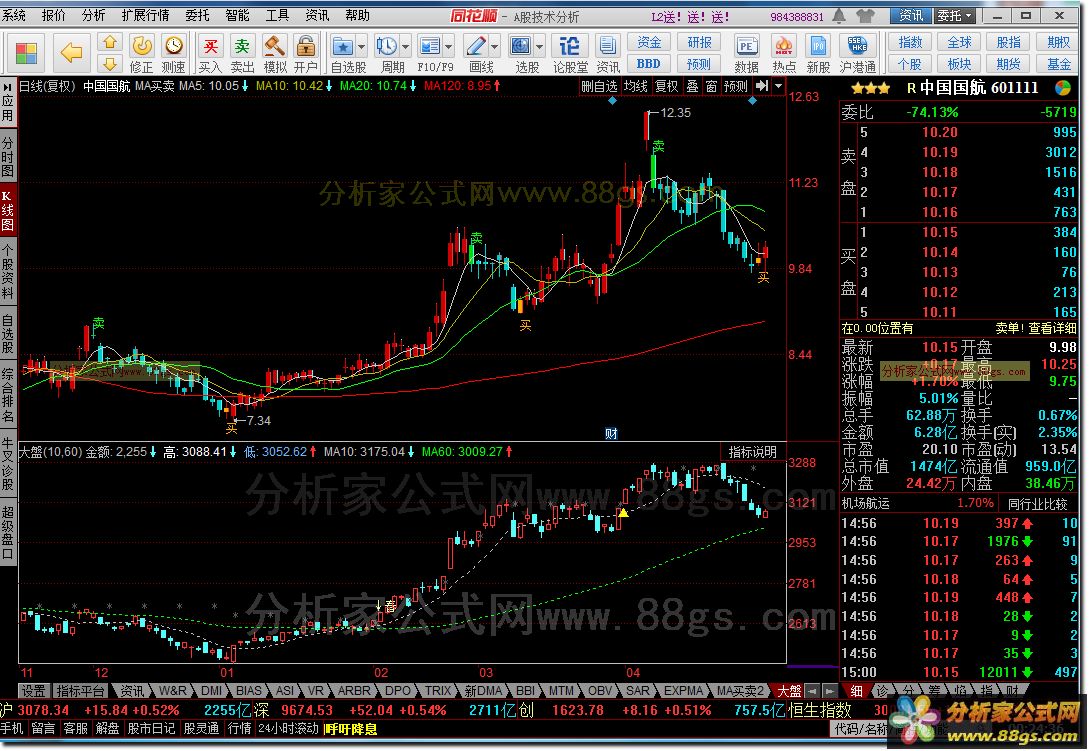Open the F10/F9 company info icon

pos(431,53)
